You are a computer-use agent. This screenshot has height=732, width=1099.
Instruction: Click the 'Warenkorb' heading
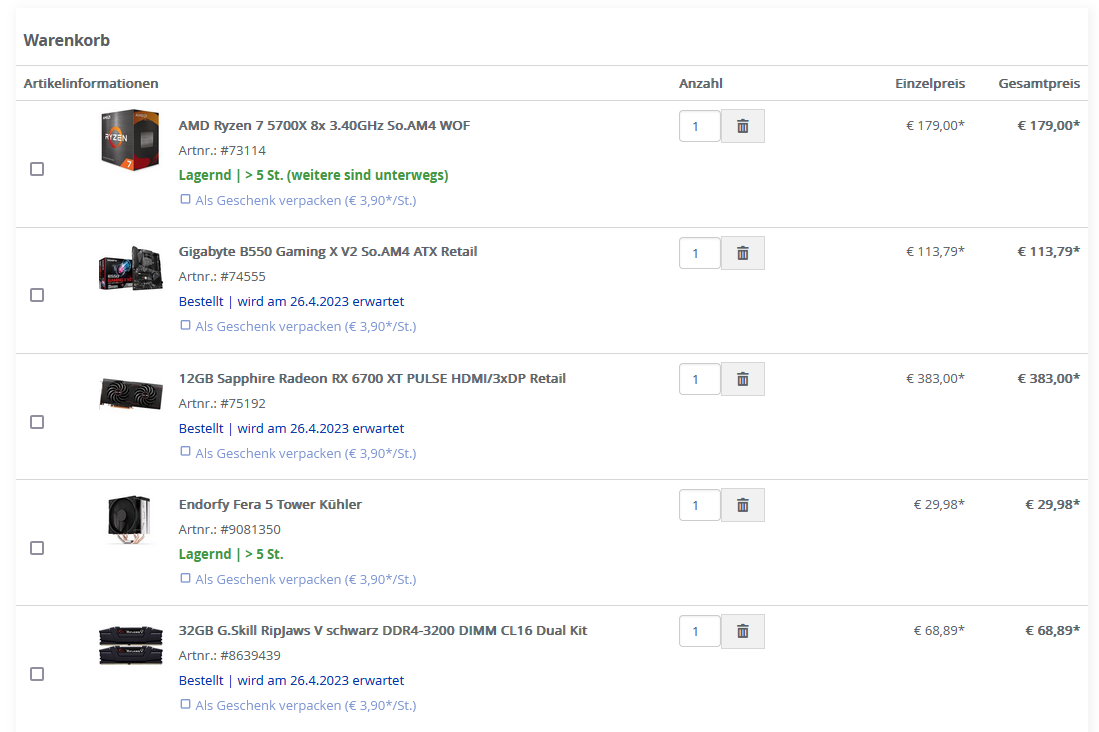[x=67, y=41]
